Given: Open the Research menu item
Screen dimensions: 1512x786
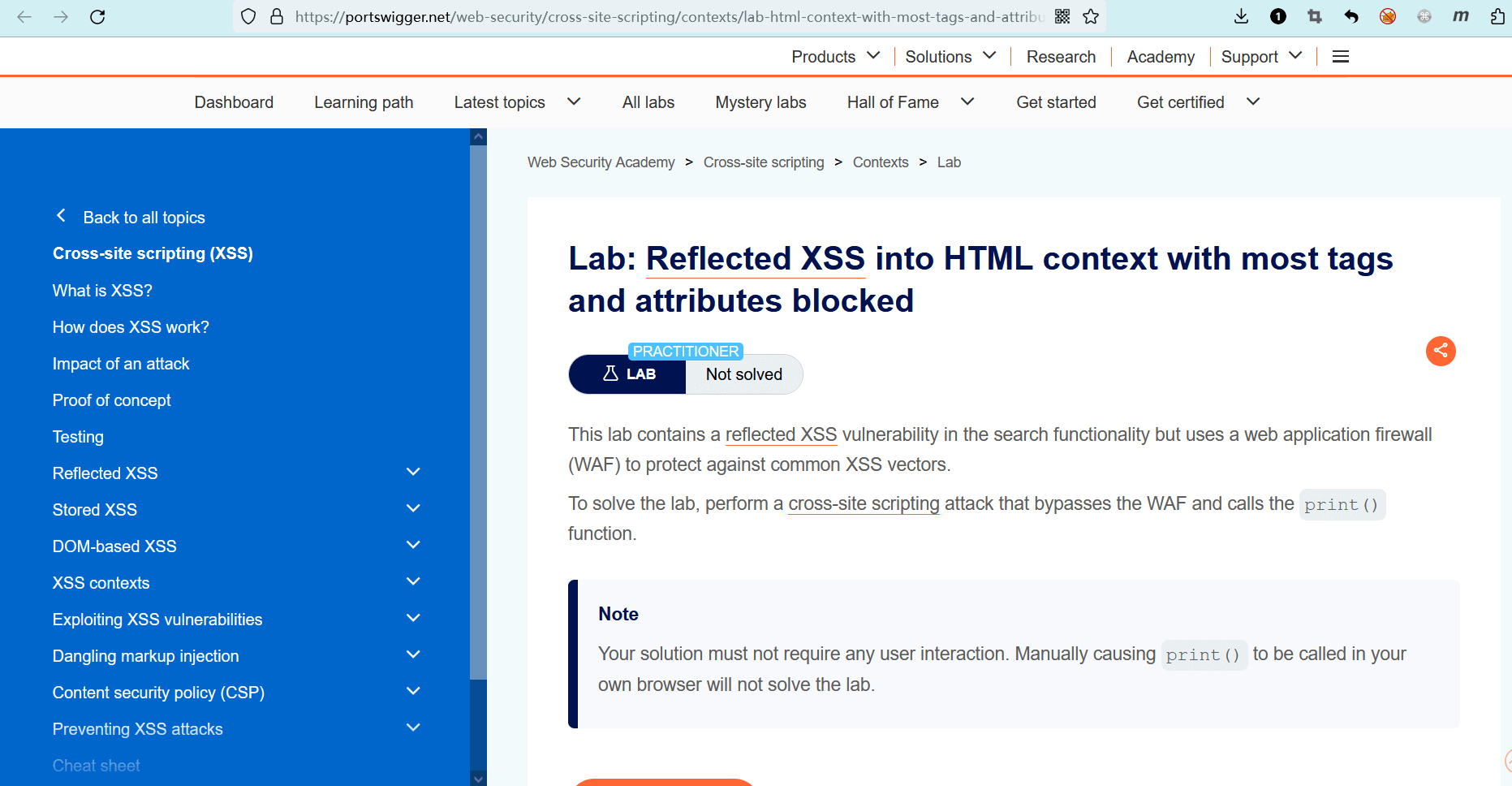Looking at the screenshot, I should [1061, 57].
